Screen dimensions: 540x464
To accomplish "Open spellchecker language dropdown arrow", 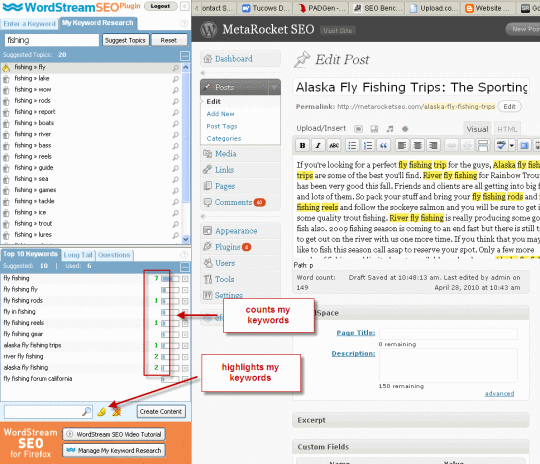I will coord(512,145).
